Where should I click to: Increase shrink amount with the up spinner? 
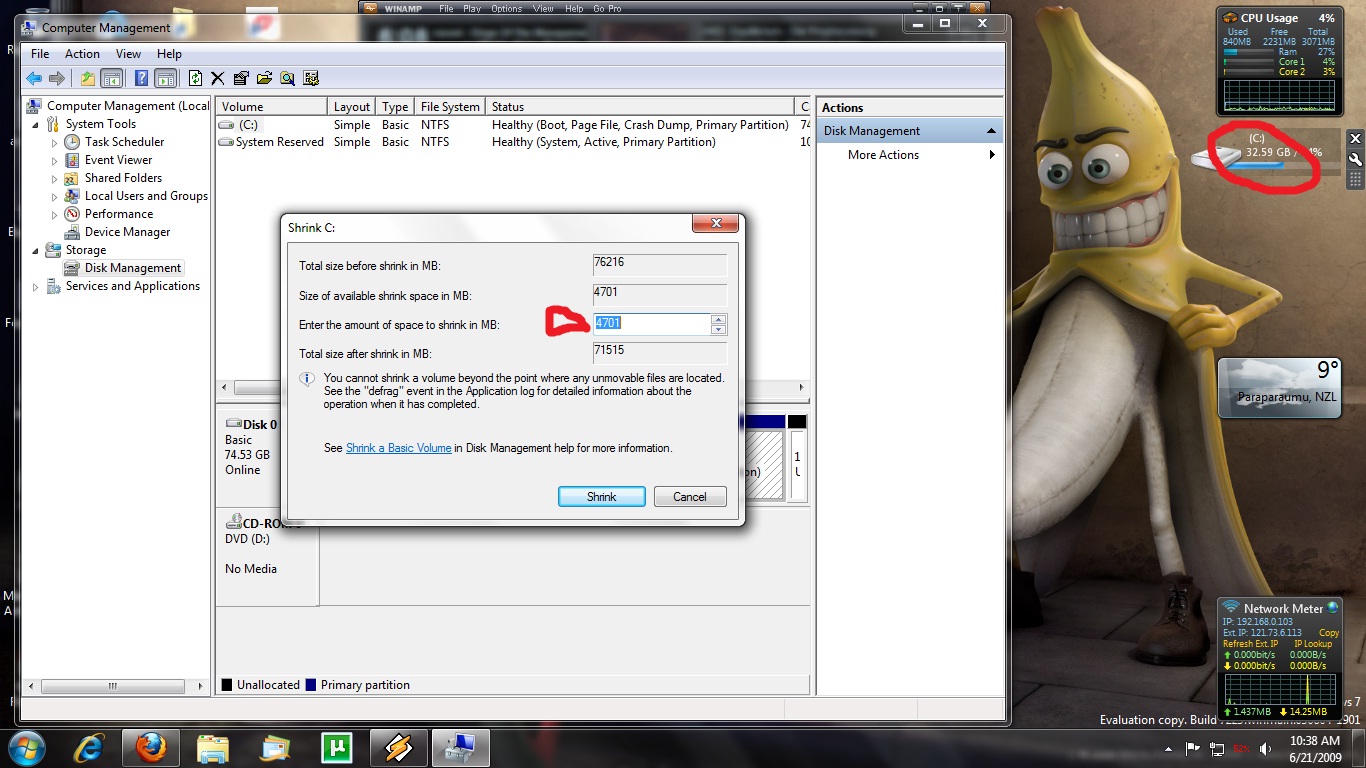pos(718,319)
